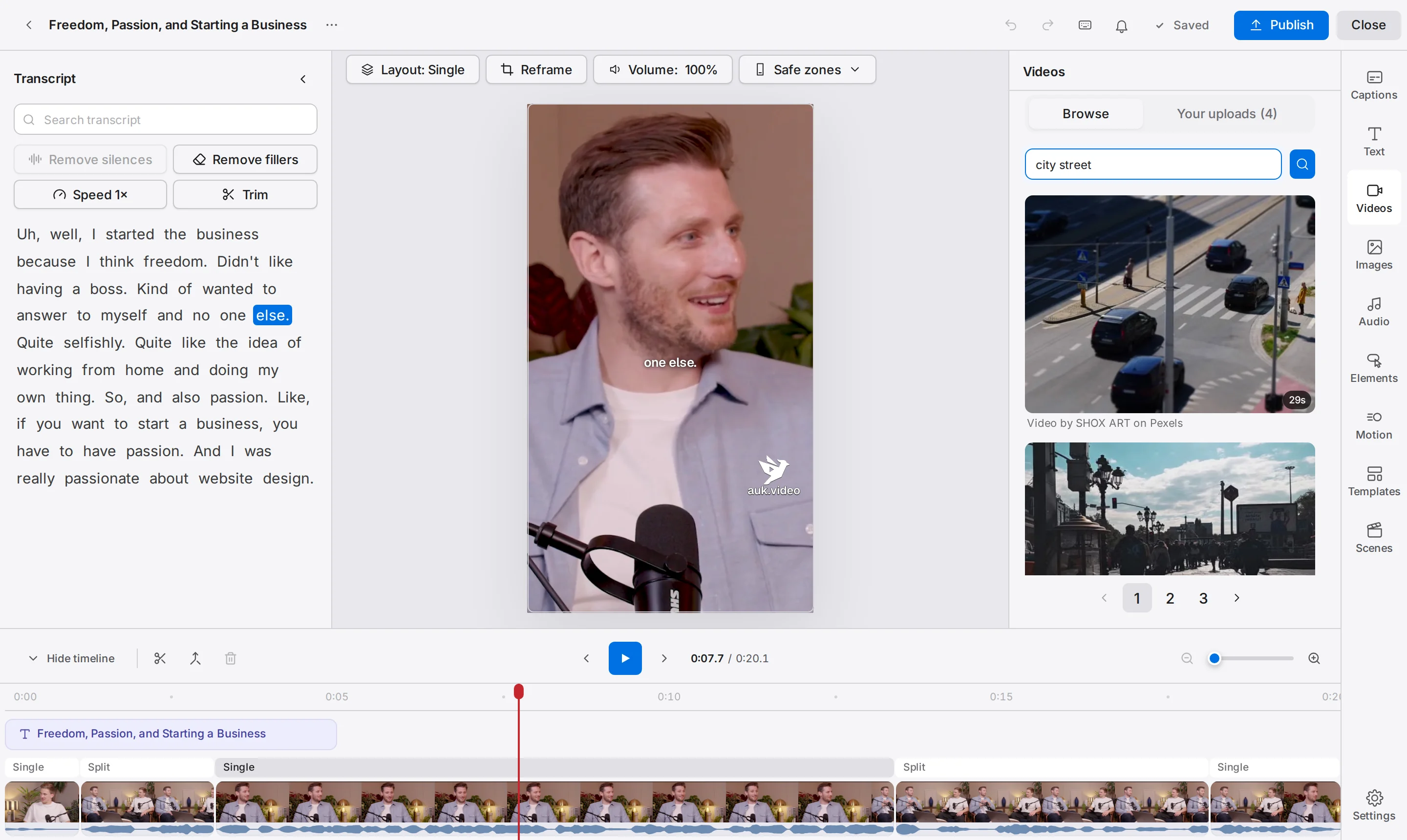Viewport: 1407px width, 840px height.
Task: Open the Elements panel
Action: (1374, 368)
